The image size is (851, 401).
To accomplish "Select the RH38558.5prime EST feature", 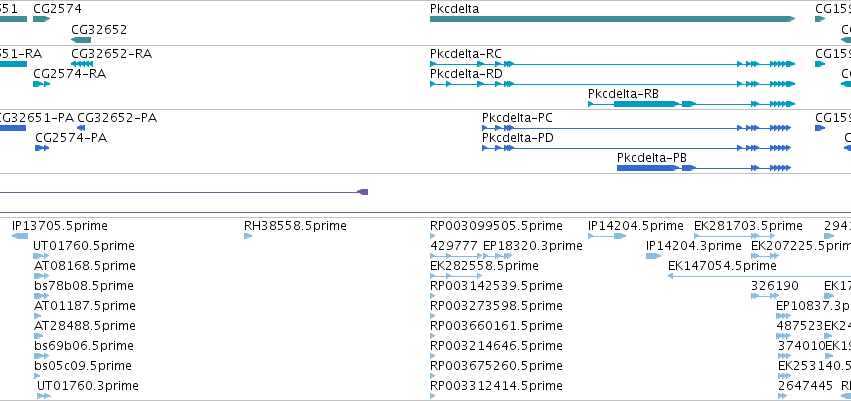I will 248,236.
